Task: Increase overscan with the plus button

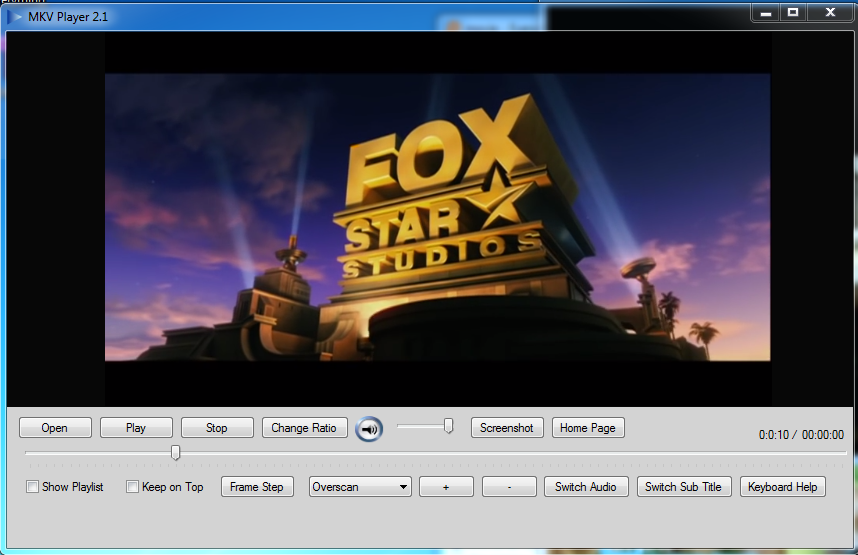Action: click(447, 487)
